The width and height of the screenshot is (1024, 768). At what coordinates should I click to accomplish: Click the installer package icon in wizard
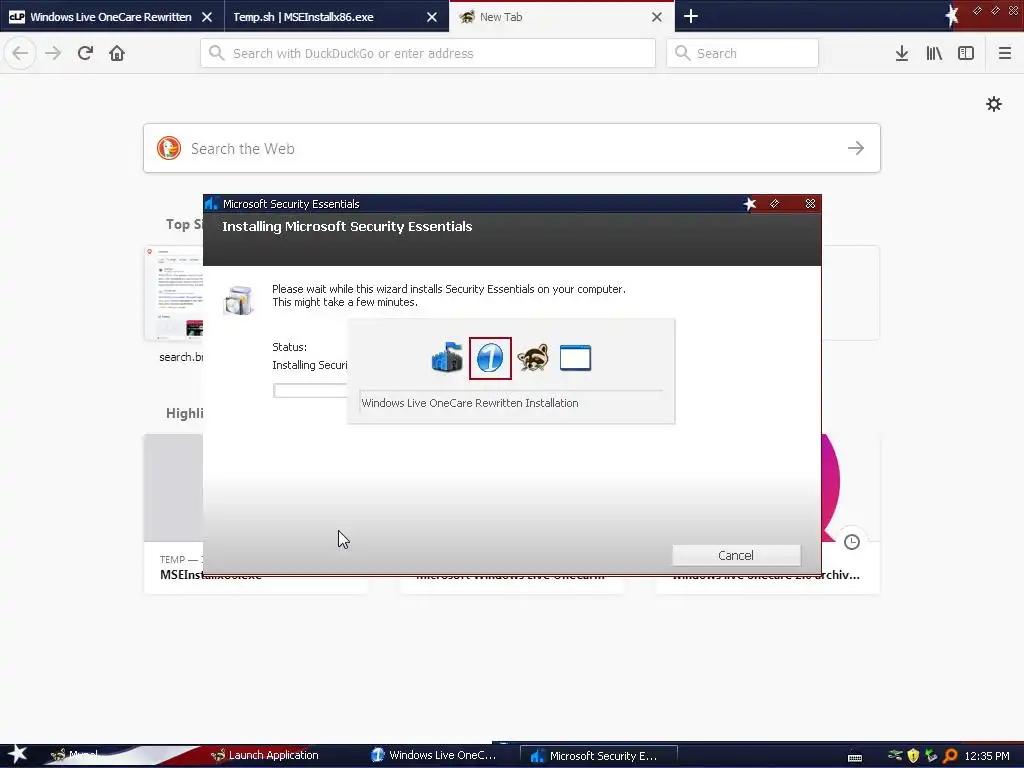[238, 300]
